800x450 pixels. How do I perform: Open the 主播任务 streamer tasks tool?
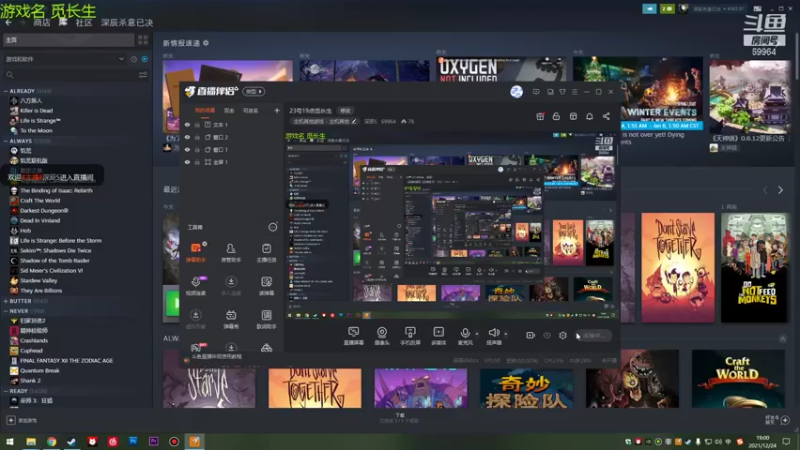coord(266,253)
